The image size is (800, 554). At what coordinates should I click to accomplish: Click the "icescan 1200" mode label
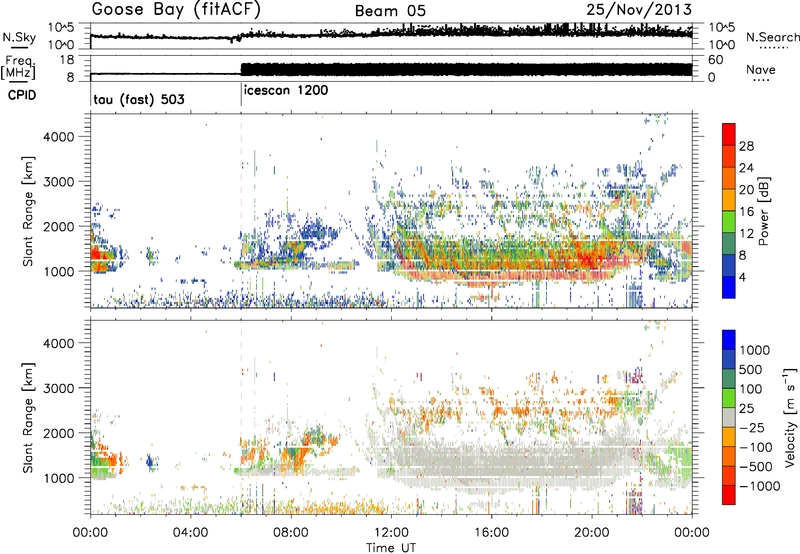click(286, 90)
